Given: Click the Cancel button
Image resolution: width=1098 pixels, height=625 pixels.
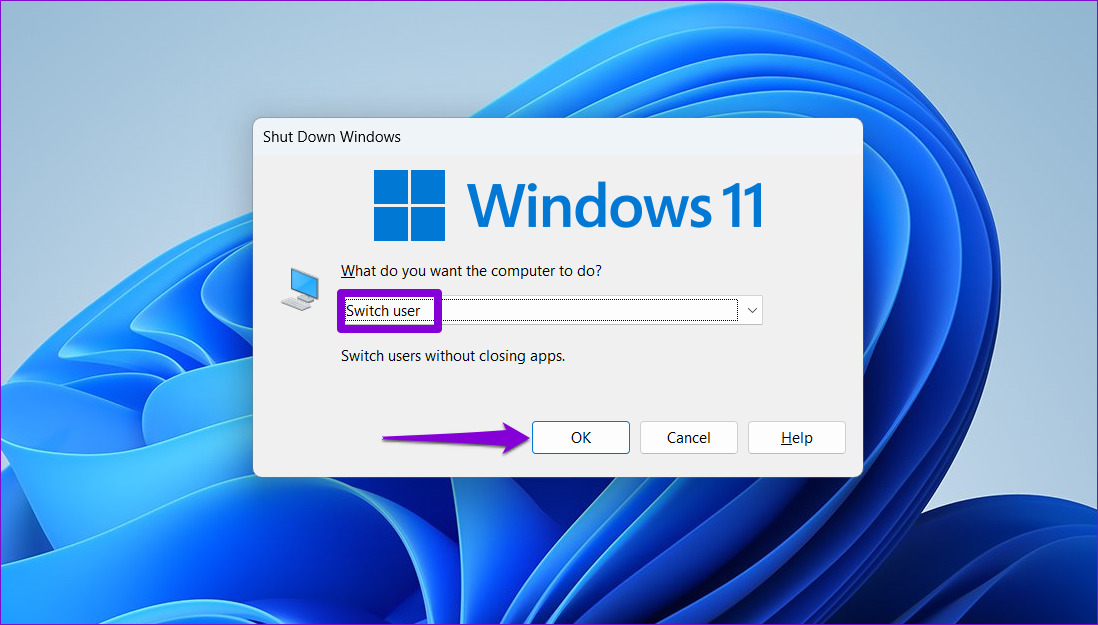Looking at the screenshot, I should click(688, 437).
